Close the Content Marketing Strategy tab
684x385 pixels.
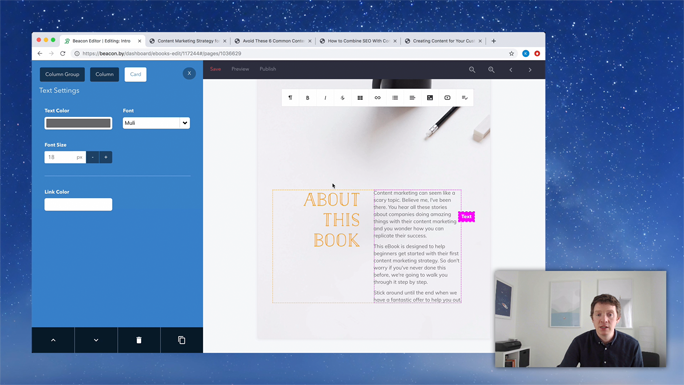pos(225,41)
